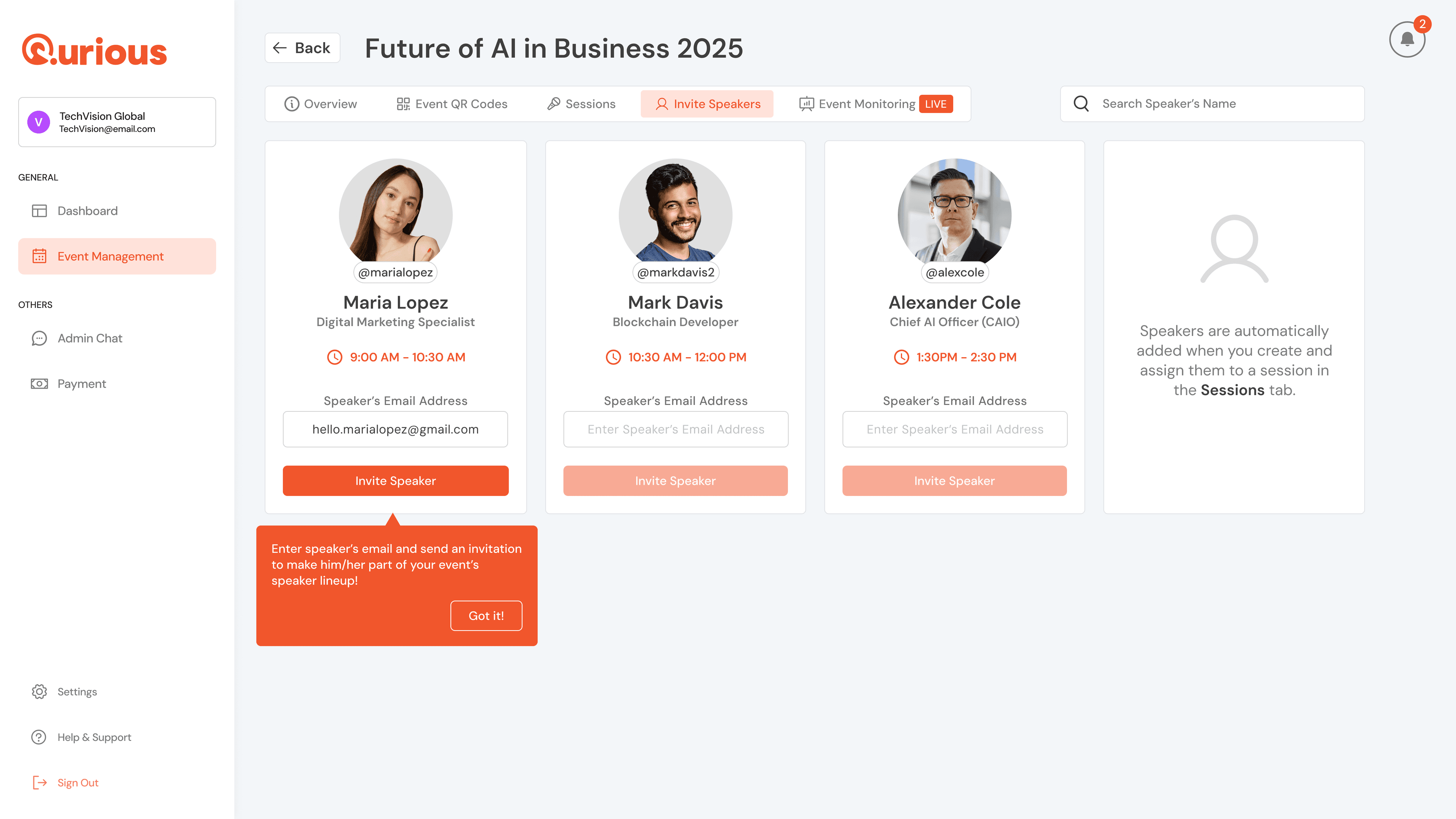
Task: Click Alexander Cole's email input field
Action: pos(955,430)
